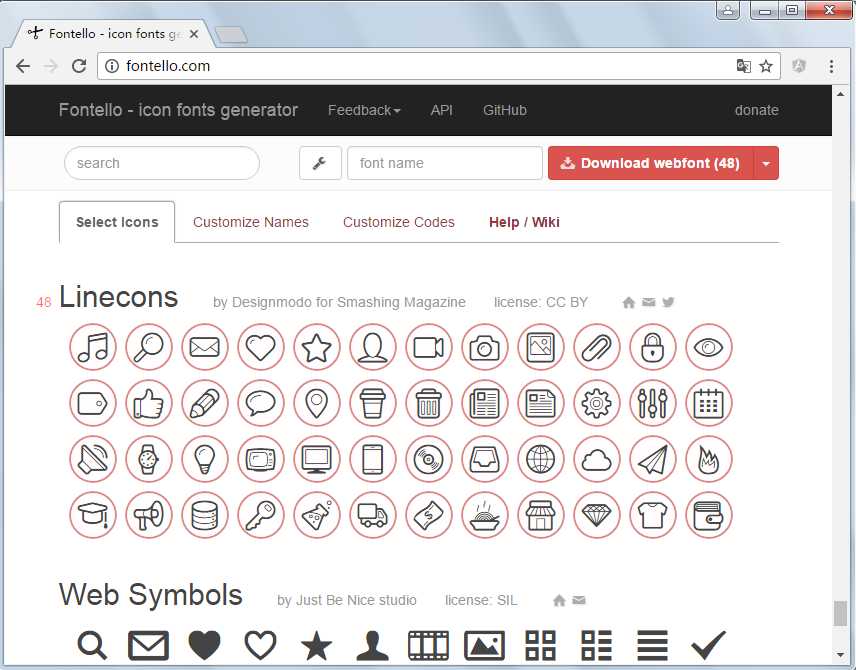The image size is (856, 670).
Task: Select the Linecons video camera icon
Action: tap(429, 347)
